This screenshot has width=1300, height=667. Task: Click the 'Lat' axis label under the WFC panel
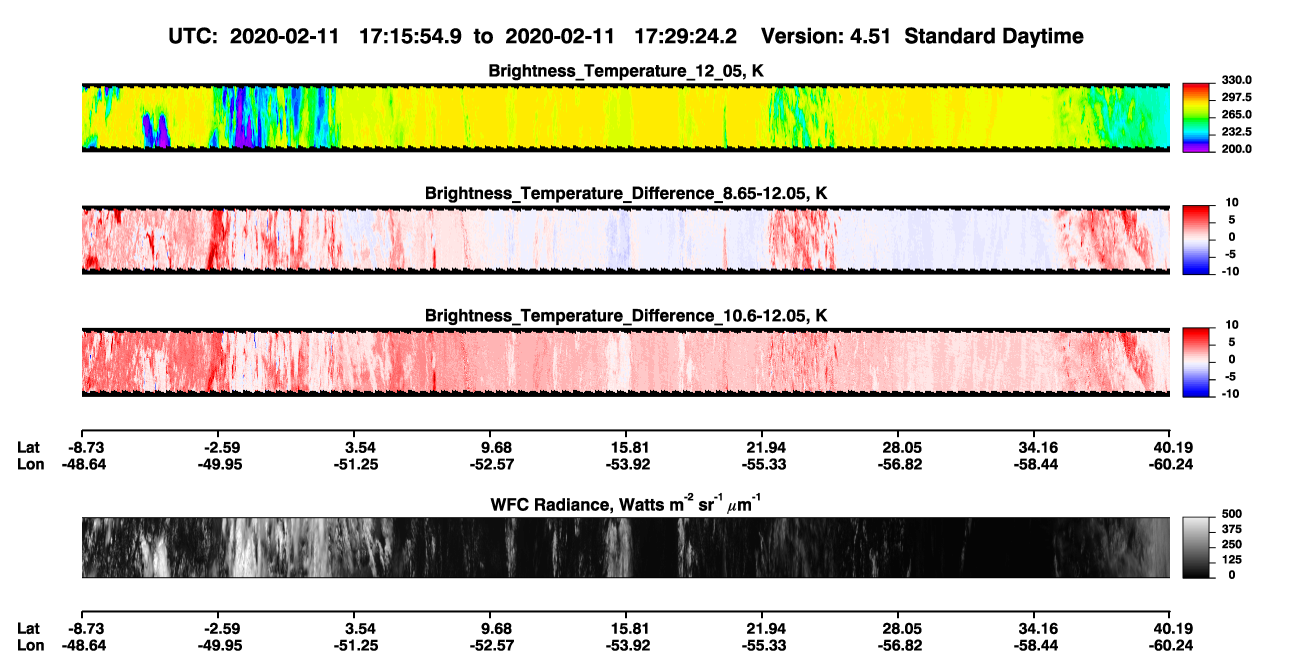click(29, 628)
